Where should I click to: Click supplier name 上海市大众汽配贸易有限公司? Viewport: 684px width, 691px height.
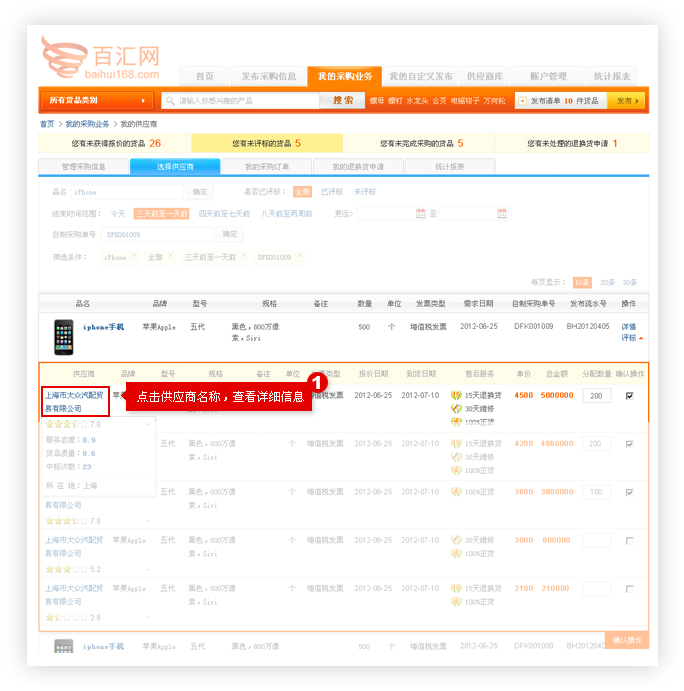[x=76, y=401]
